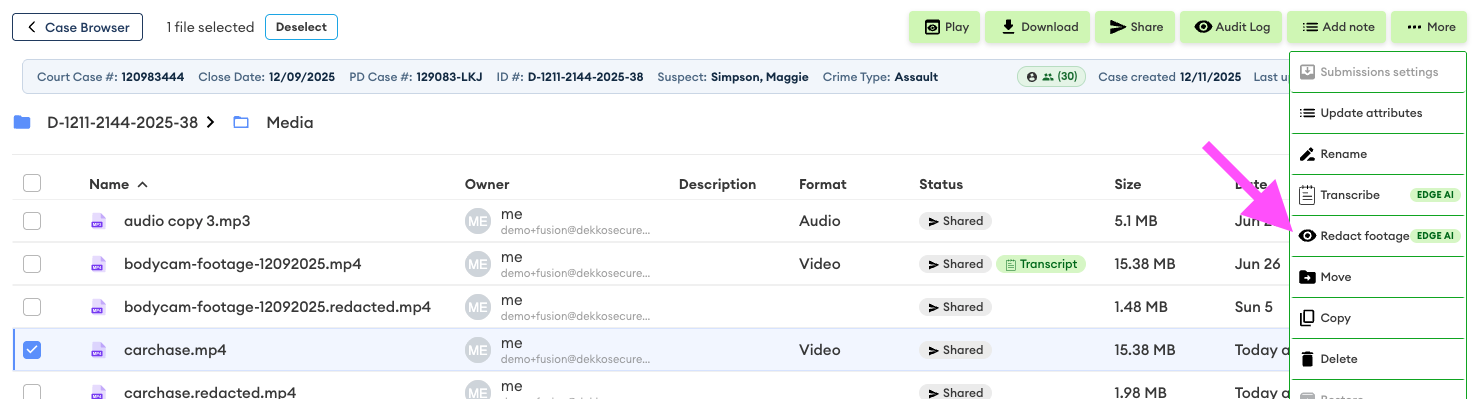
Task: Click the blue folder icon before D-1211-2144-2025-38
Action: point(22,123)
